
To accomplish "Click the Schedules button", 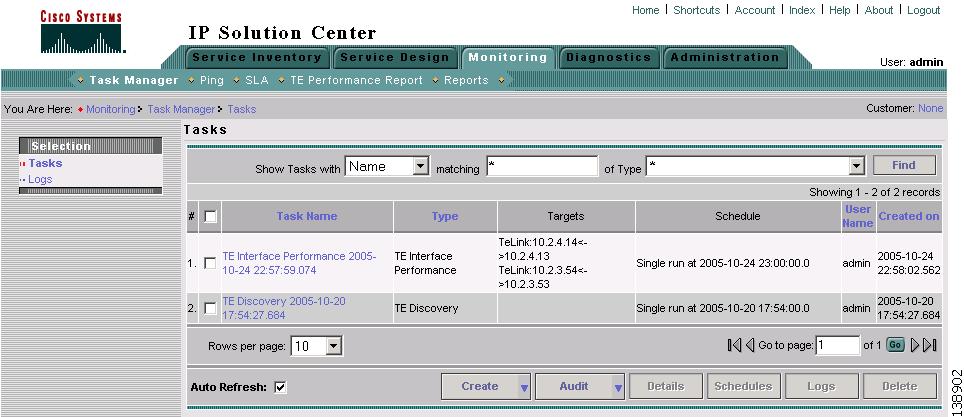I will [x=743, y=386].
